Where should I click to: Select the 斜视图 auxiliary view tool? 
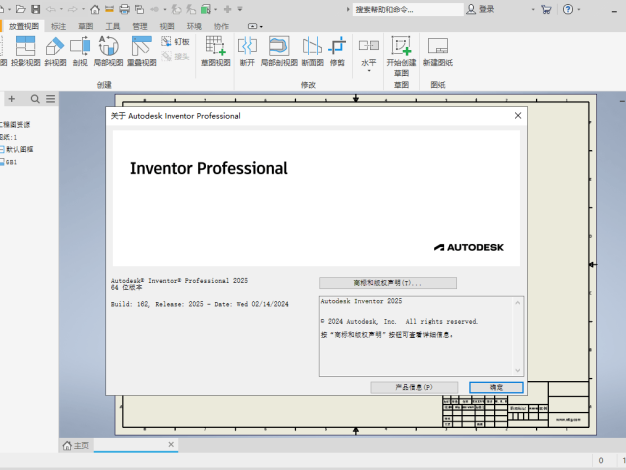coord(55,51)
